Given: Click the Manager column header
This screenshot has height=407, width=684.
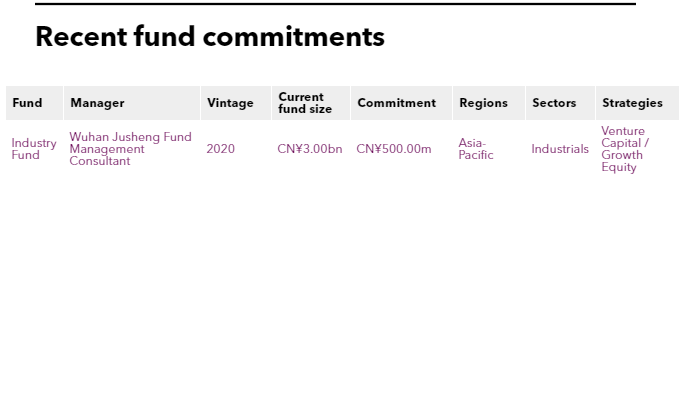Looking at the screenshot, I should [x=97, y=103].
